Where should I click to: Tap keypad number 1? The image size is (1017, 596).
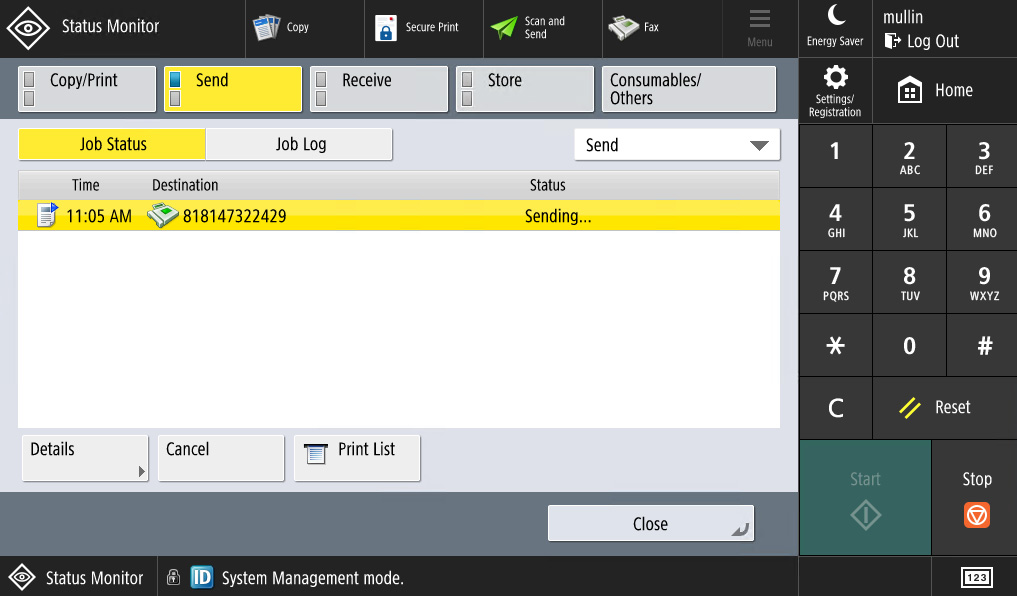[835, 156]
